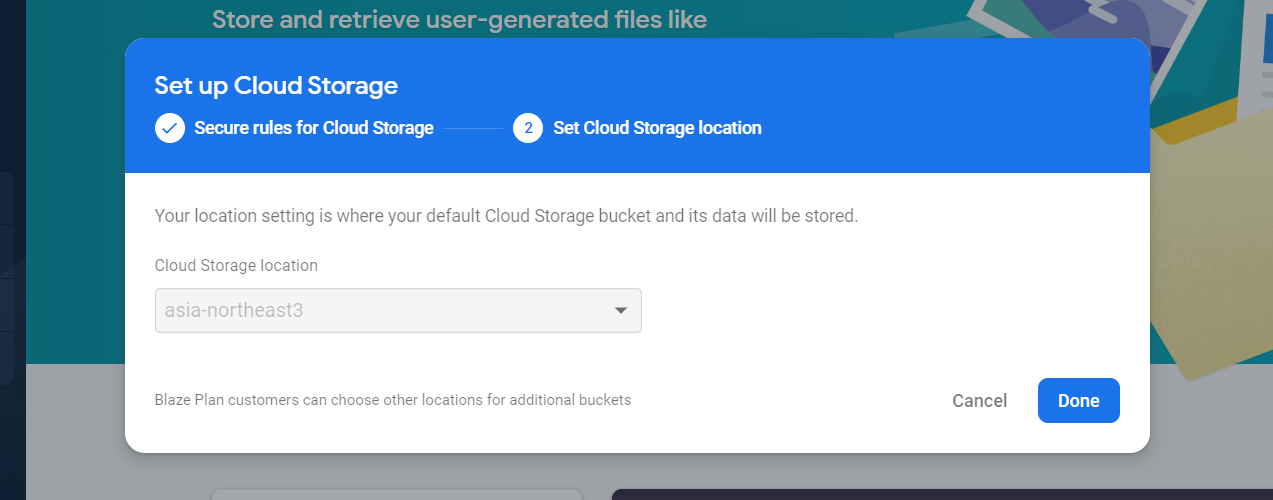
Task: Click the connector line between steps
Action: pos(473,128)
